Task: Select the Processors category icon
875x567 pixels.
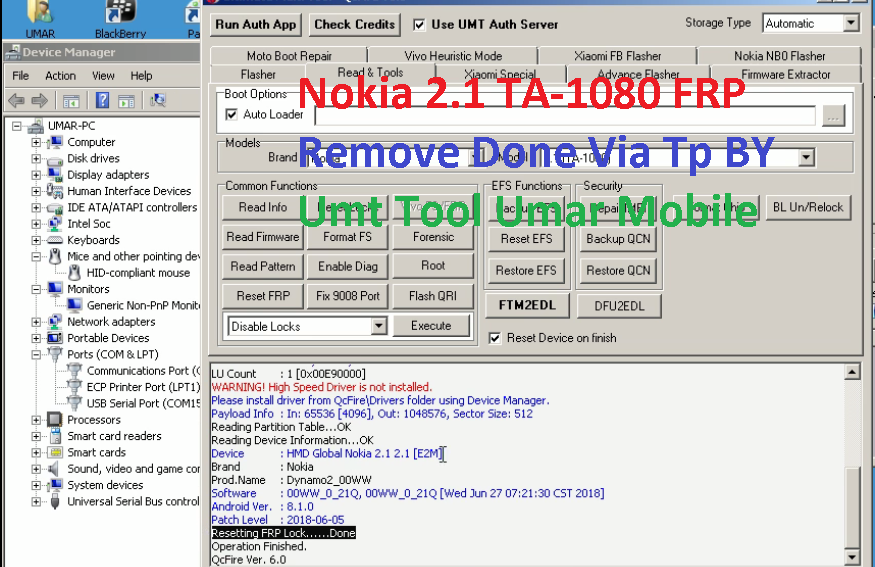Action: (54, 420)
